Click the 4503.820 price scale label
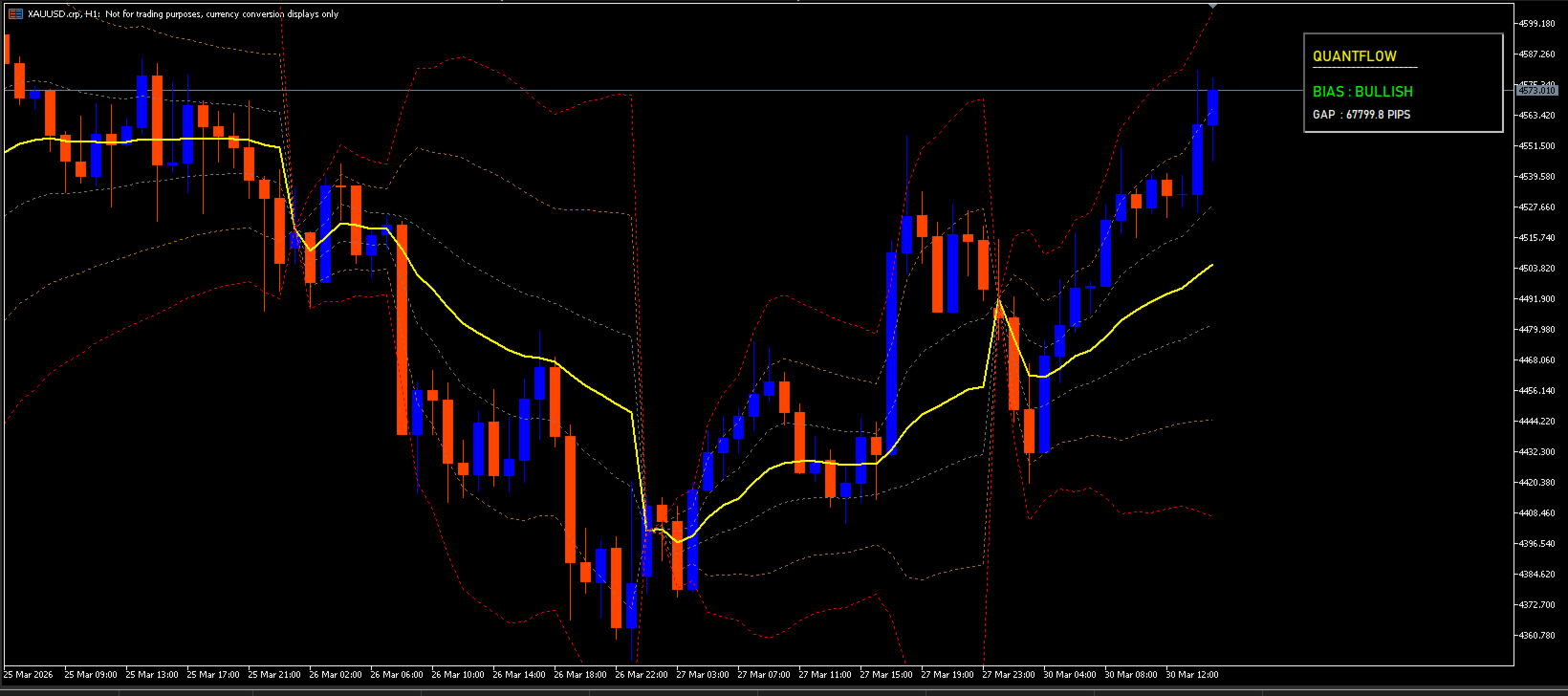The image size is (1568, 696). (1536, 269)
